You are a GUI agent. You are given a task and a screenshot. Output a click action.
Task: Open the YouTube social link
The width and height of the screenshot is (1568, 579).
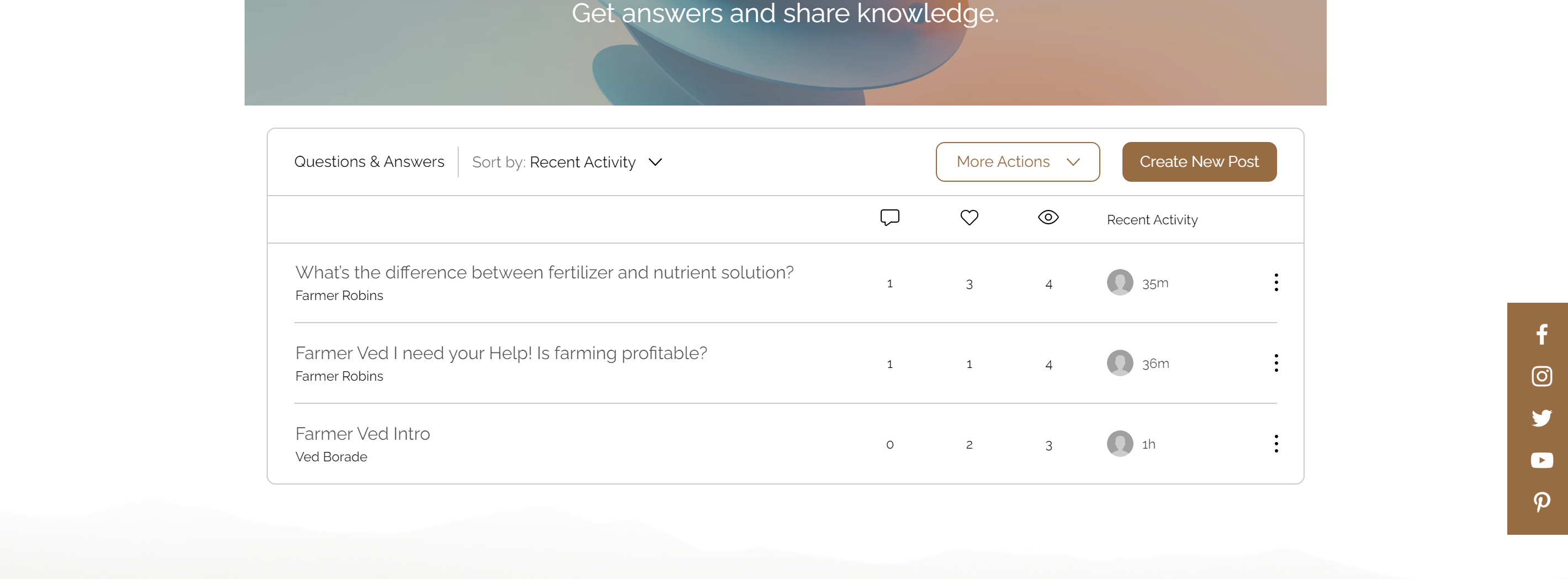pyautogui.click(x=1541, y=460)
